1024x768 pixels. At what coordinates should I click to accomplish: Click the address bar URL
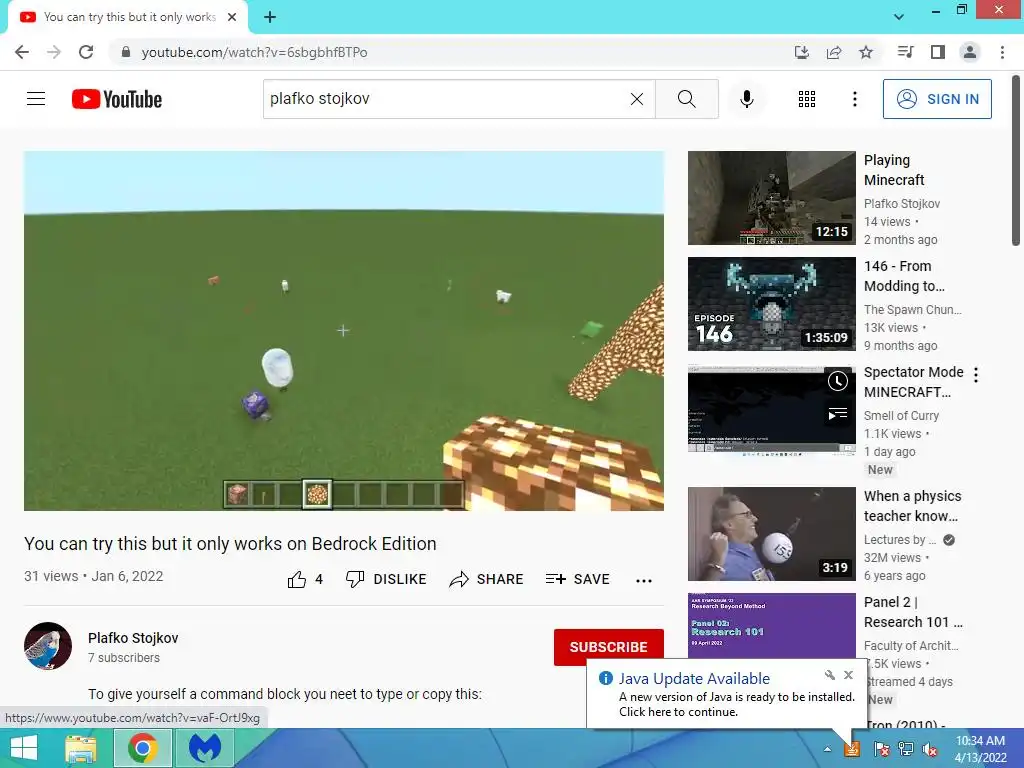[255, 52]
